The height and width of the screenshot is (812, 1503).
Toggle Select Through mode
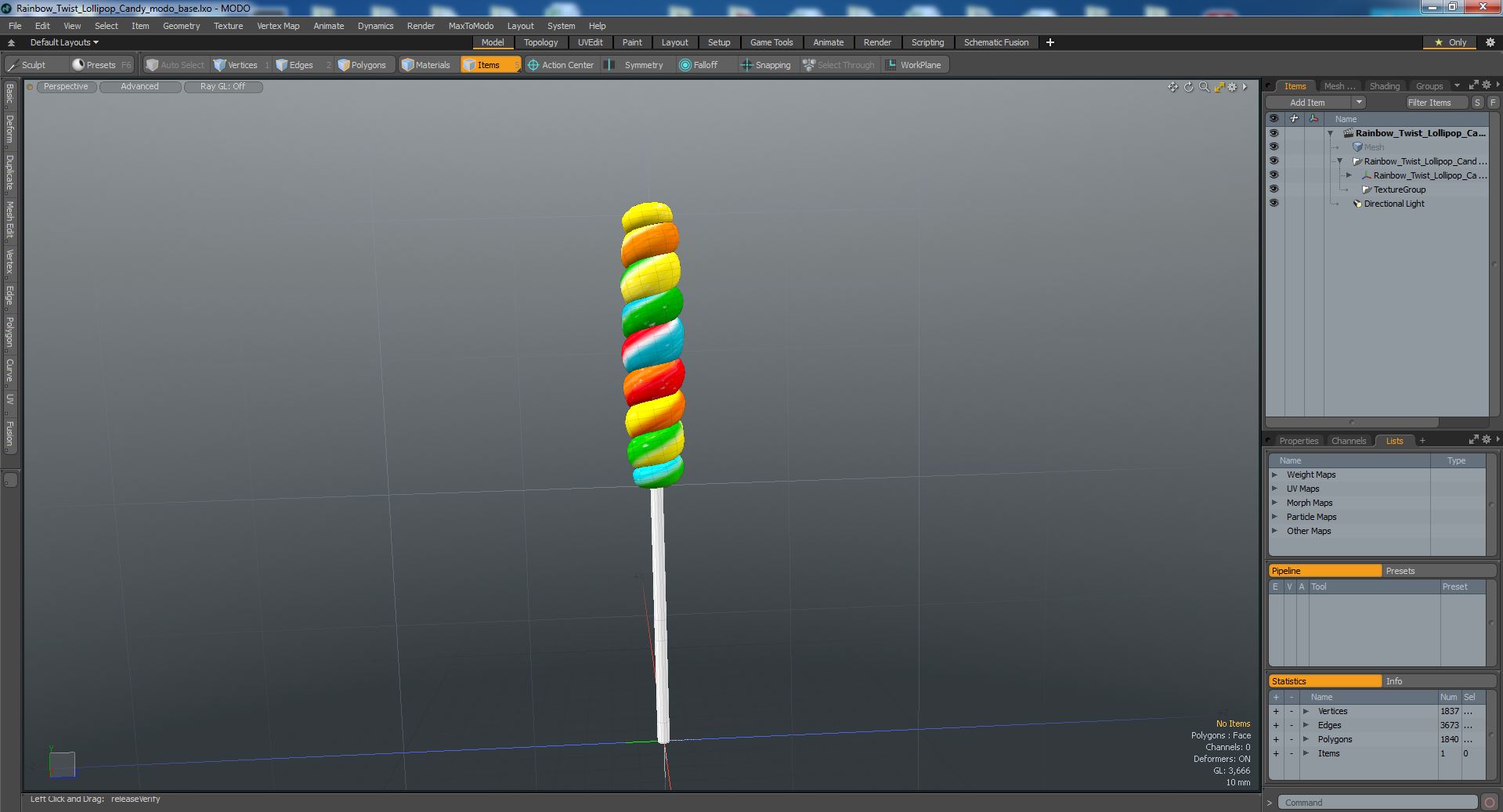click(x=839, y=65)
